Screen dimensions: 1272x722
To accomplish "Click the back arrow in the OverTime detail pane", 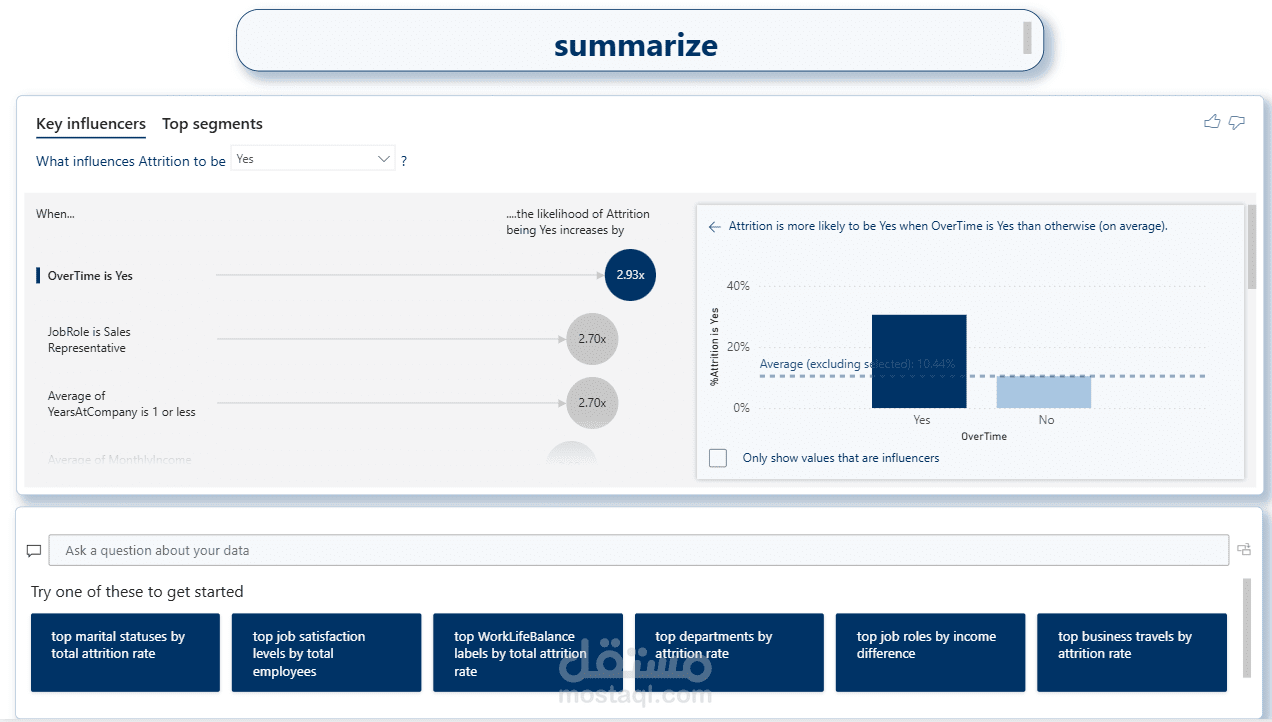I will tap(714, 227).
